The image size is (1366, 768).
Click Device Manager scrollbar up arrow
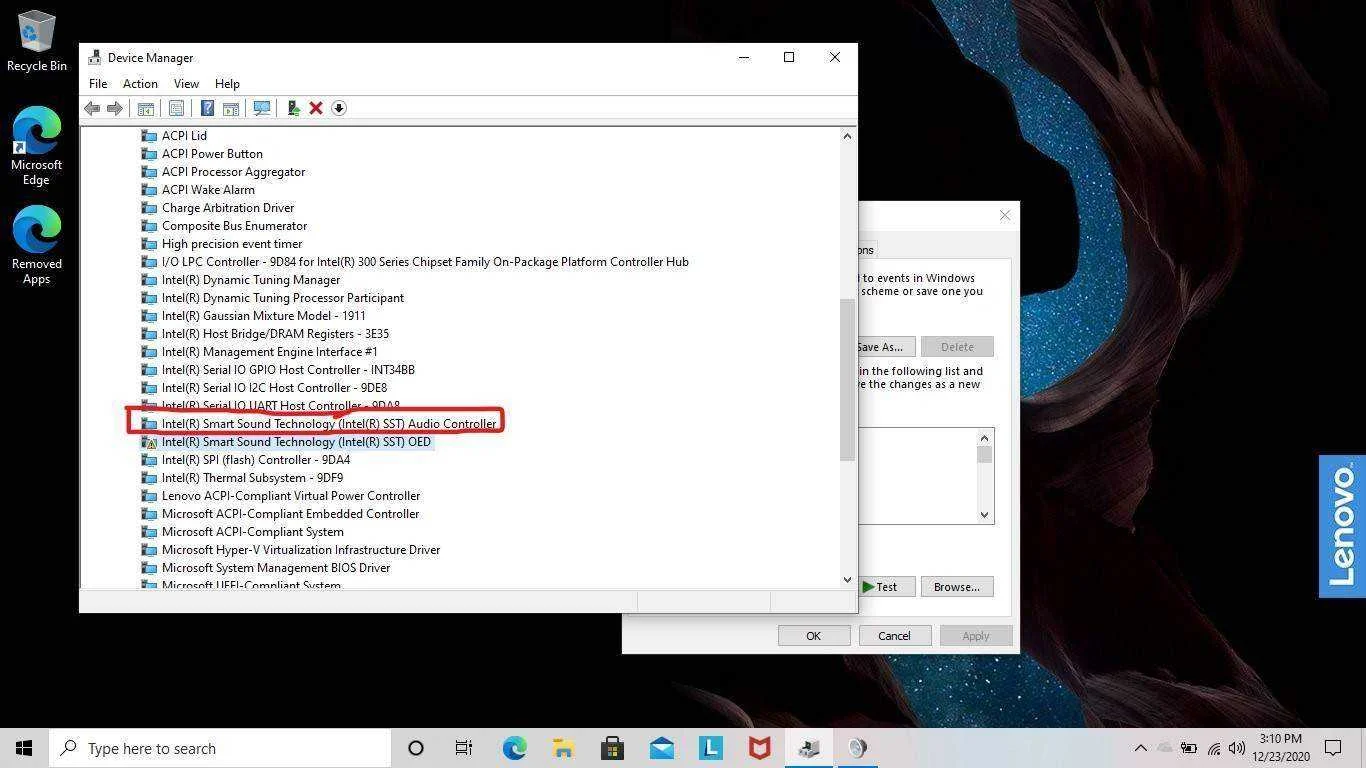(847, 136)
